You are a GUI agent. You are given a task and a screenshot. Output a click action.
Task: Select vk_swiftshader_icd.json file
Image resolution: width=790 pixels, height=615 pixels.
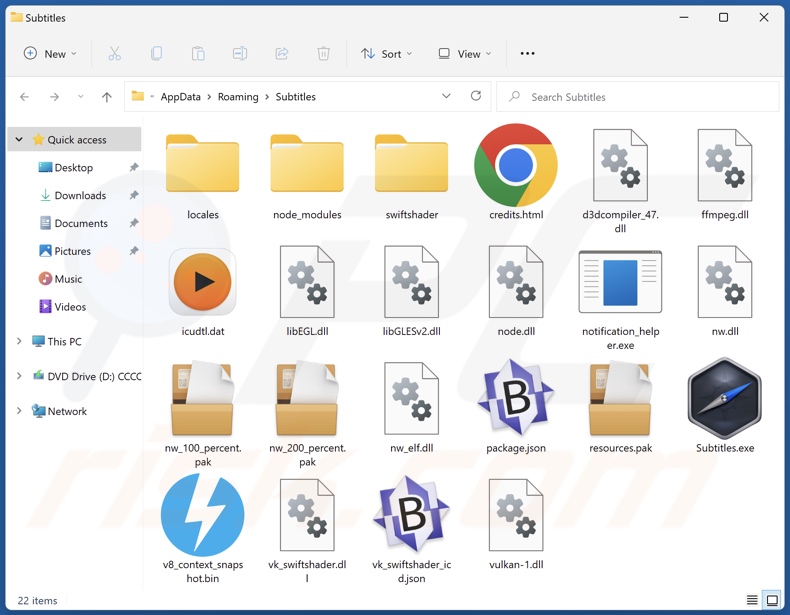(412, 530)
